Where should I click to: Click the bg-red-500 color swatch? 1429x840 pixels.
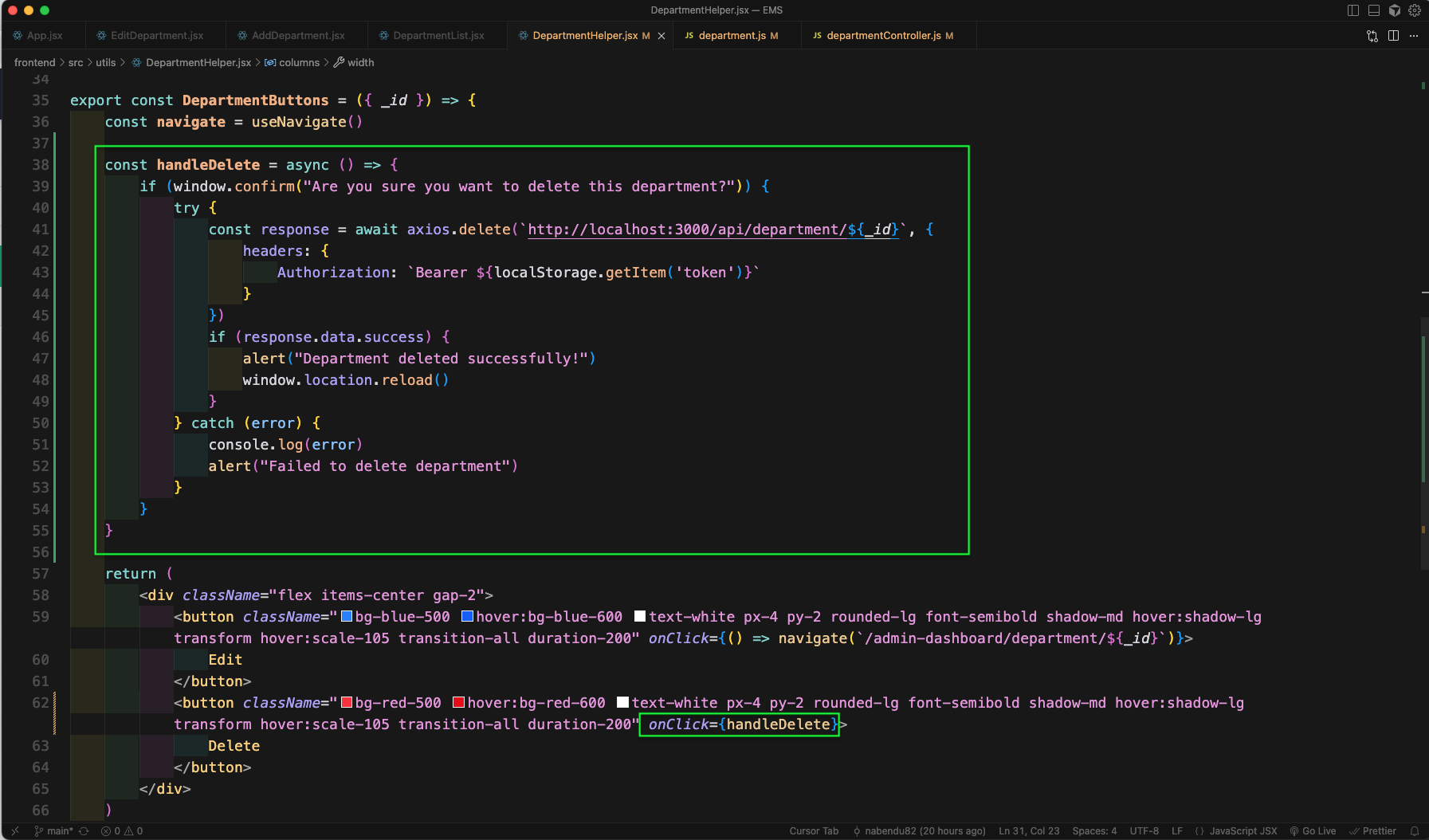tap(347, 703)
